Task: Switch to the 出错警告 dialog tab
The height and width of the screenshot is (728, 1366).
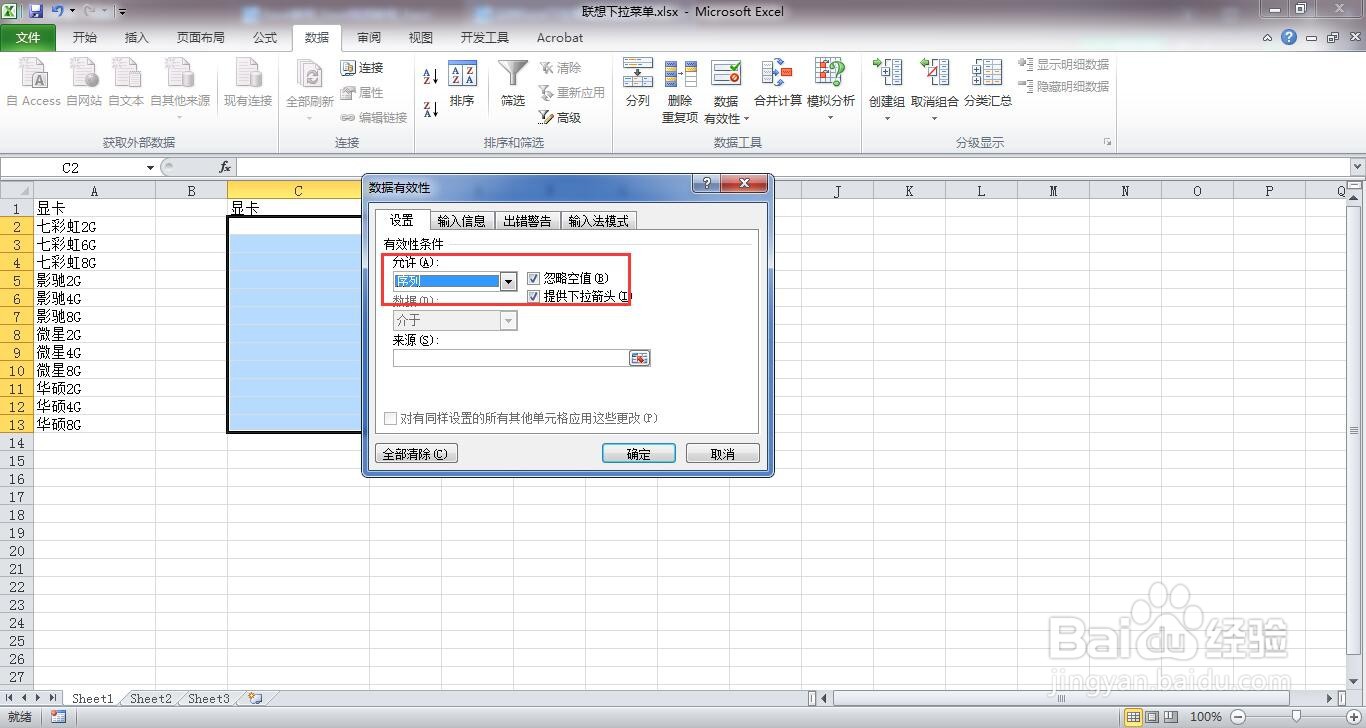Action: pyautogui.click(x=527, y=221)
